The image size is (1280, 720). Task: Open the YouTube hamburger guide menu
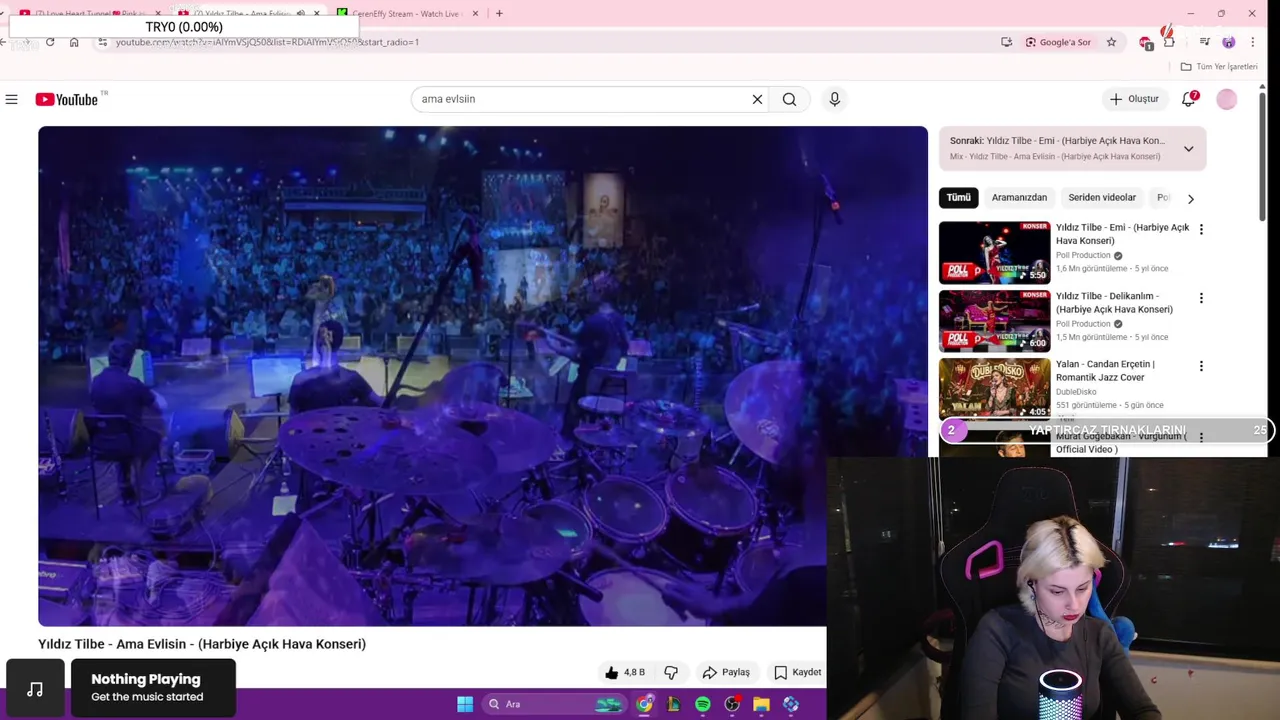point(11,99)
